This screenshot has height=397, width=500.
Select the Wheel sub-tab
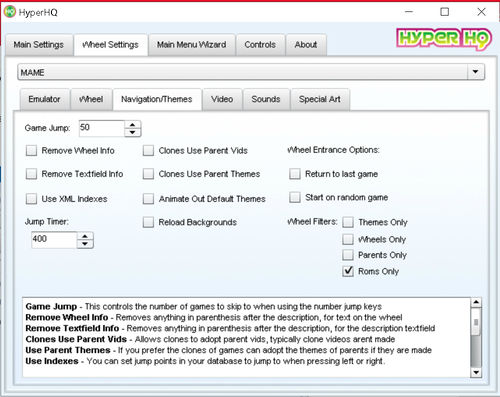pyautogui.click(x=91, y=99)
